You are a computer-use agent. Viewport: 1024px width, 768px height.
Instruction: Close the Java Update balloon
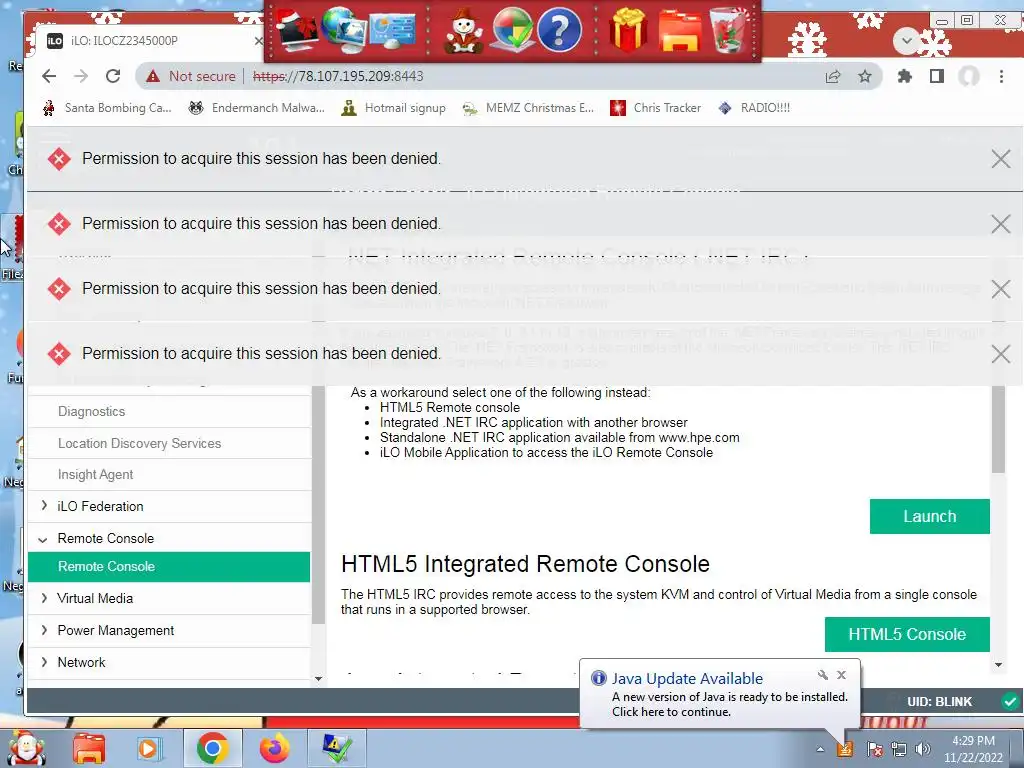(x=842, y=675)
